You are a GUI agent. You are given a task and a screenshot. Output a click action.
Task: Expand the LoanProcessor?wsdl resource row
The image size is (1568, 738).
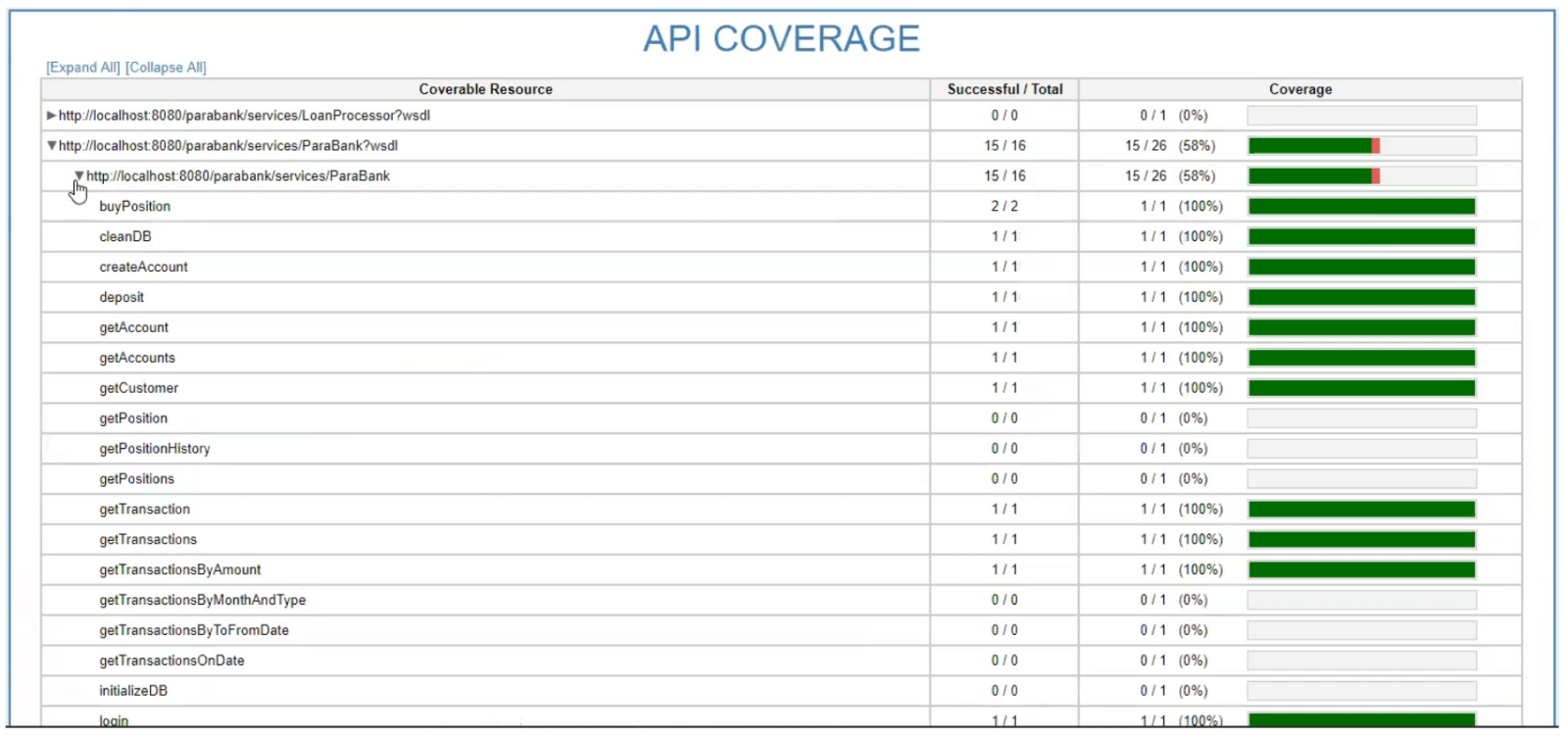(x=51, y=116)
